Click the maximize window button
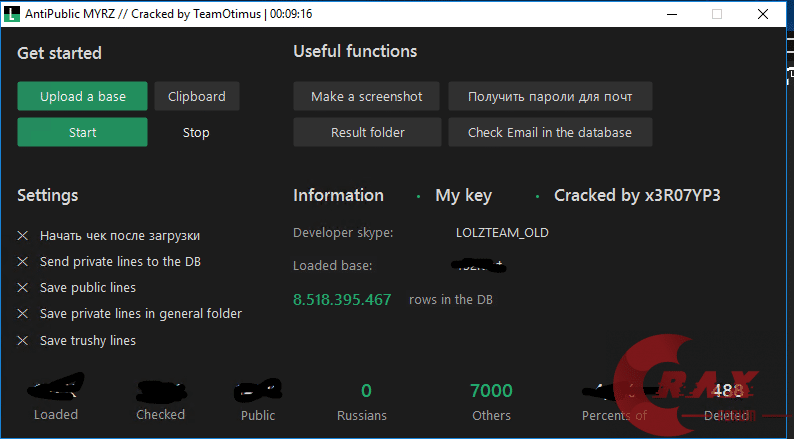 [x=717, y=14]
